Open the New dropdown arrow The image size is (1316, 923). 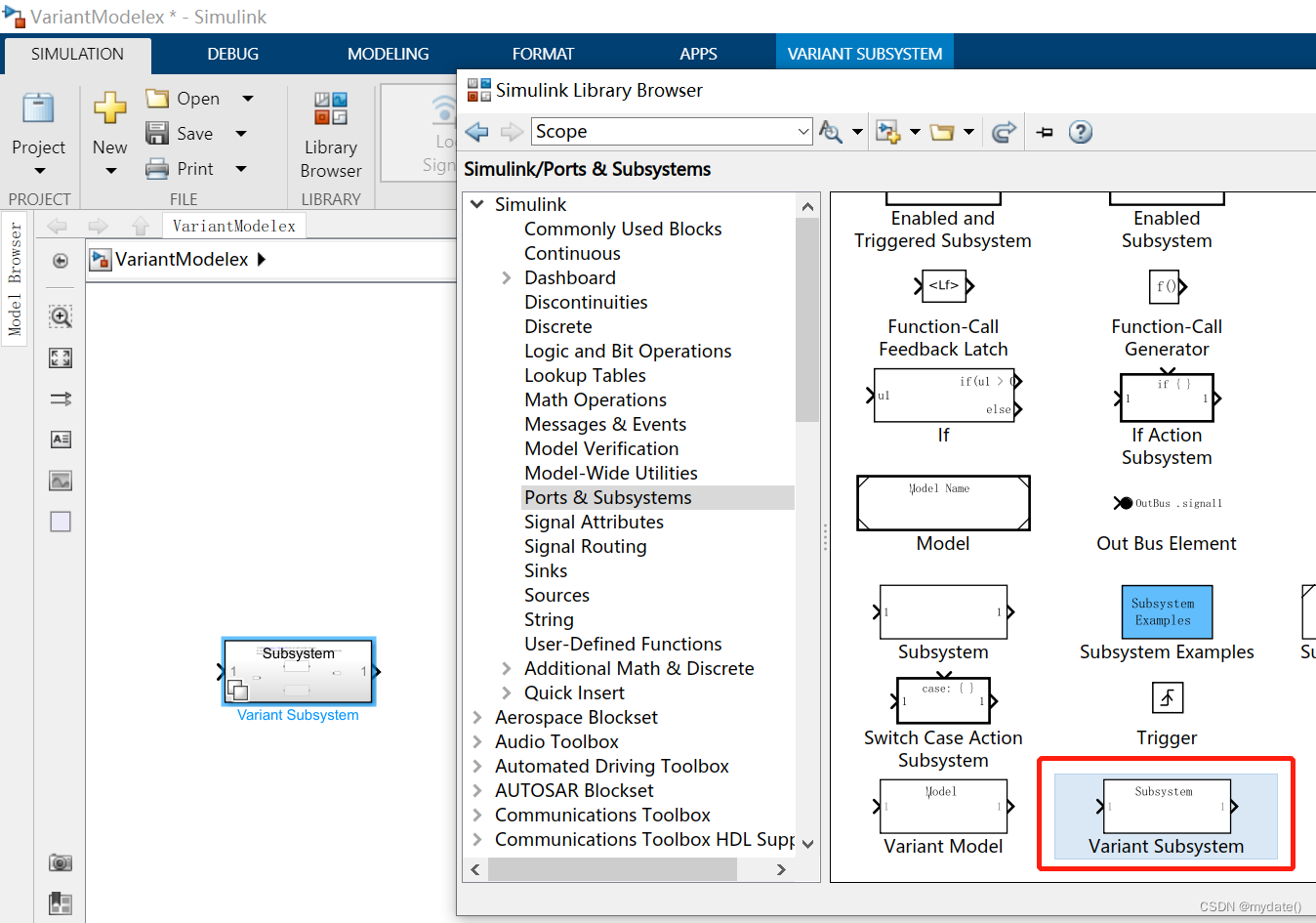click(110, 171)
